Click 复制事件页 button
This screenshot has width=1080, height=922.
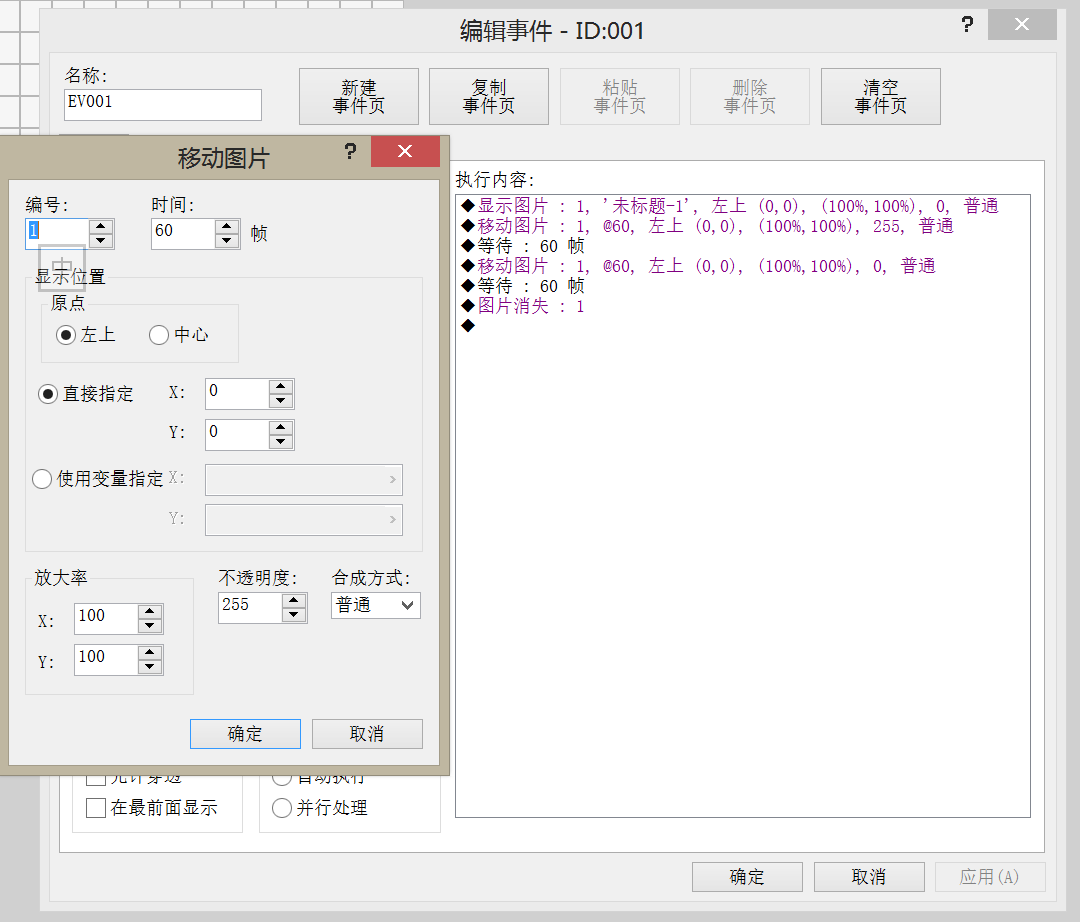(x=489, y=96)
